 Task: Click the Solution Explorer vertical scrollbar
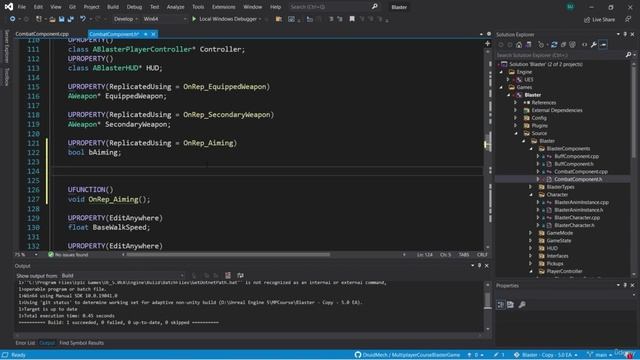point(634,114)
